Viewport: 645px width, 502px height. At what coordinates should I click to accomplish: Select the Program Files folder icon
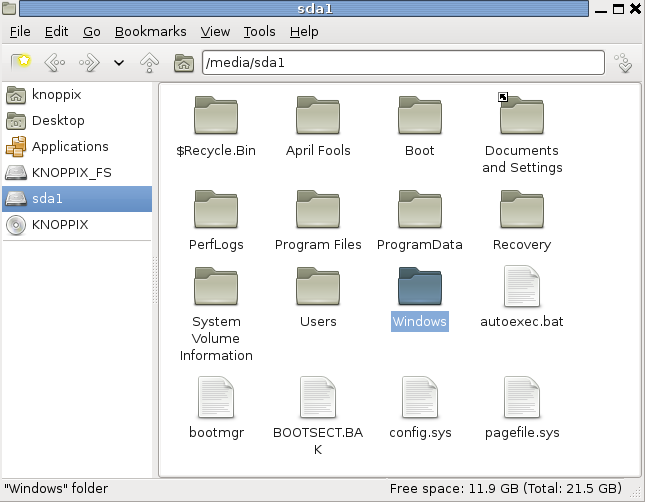coord(318,209)
